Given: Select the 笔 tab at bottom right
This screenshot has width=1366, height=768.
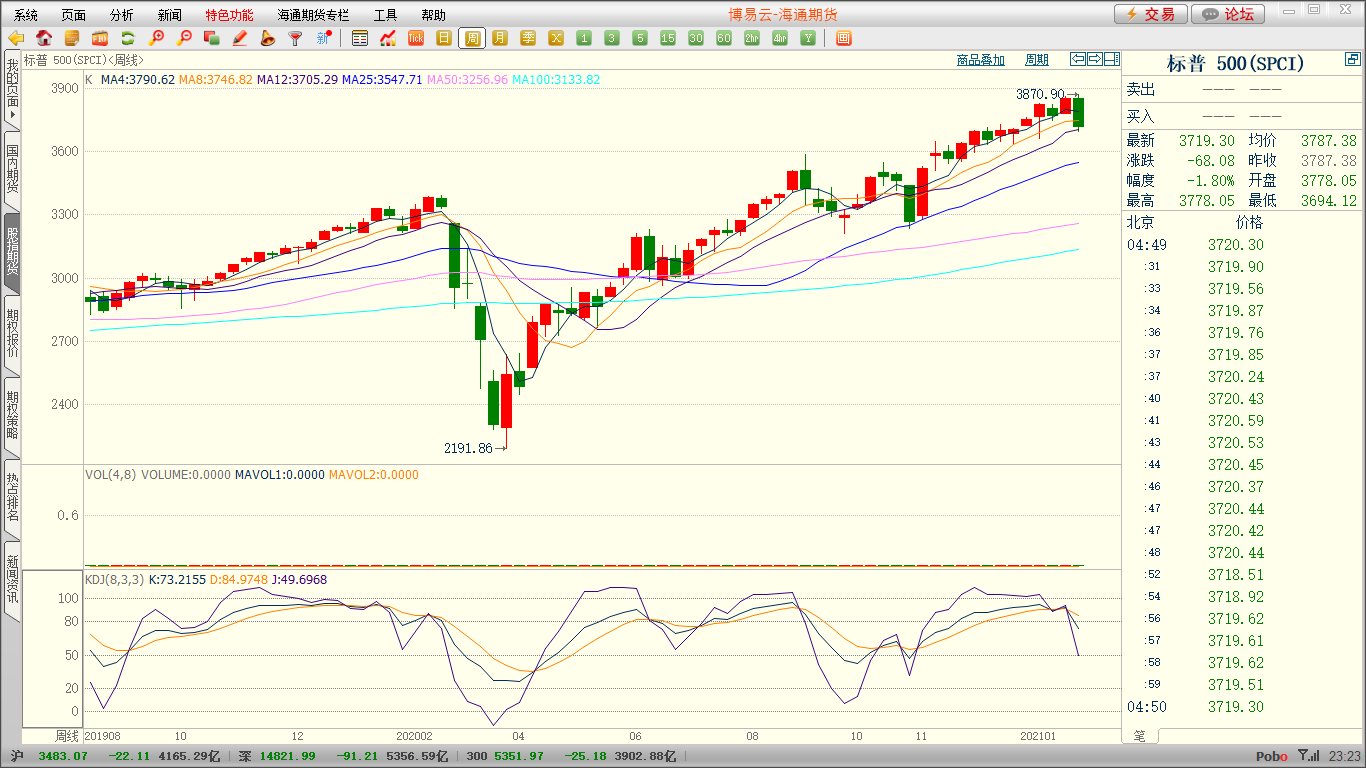Looking at the screenshot, I should [1139, 736].
